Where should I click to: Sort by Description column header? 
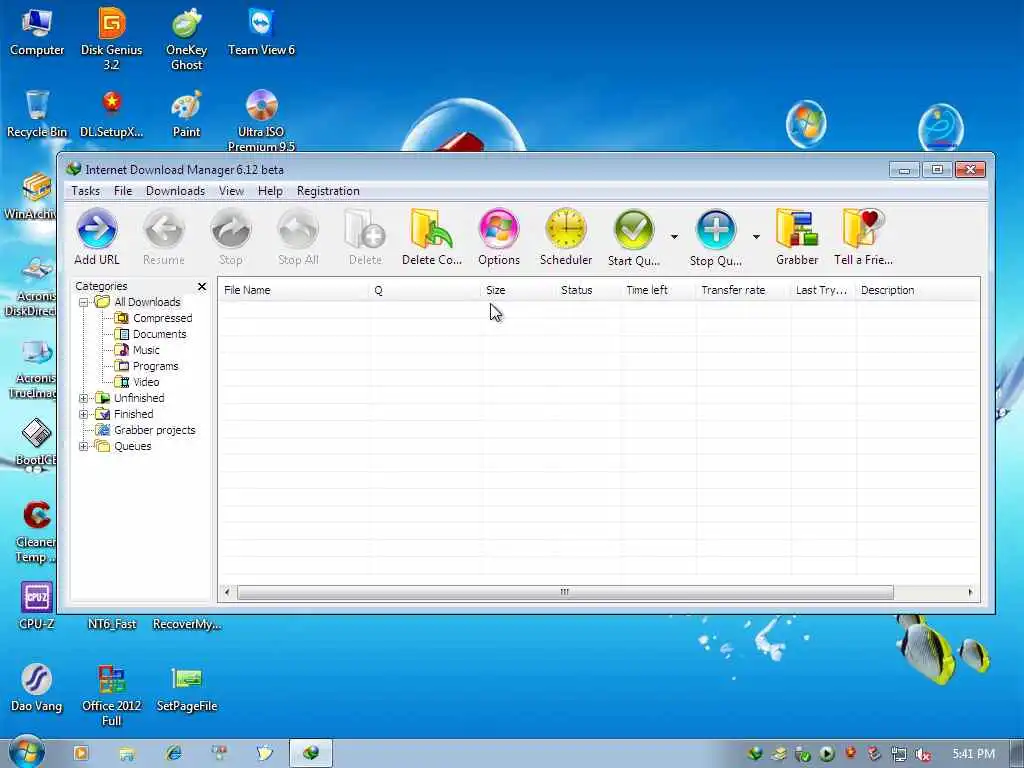click(x=918, y=290)
